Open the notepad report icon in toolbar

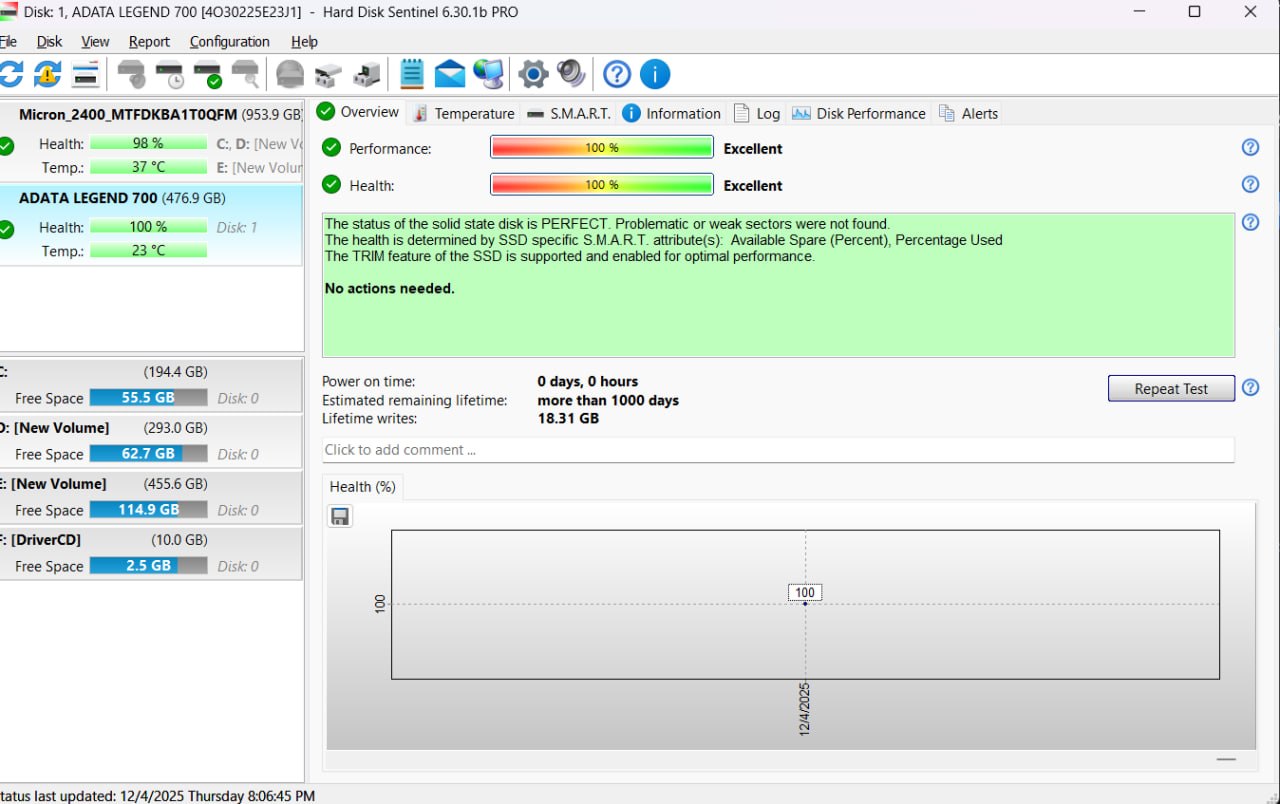coord(412,74)
